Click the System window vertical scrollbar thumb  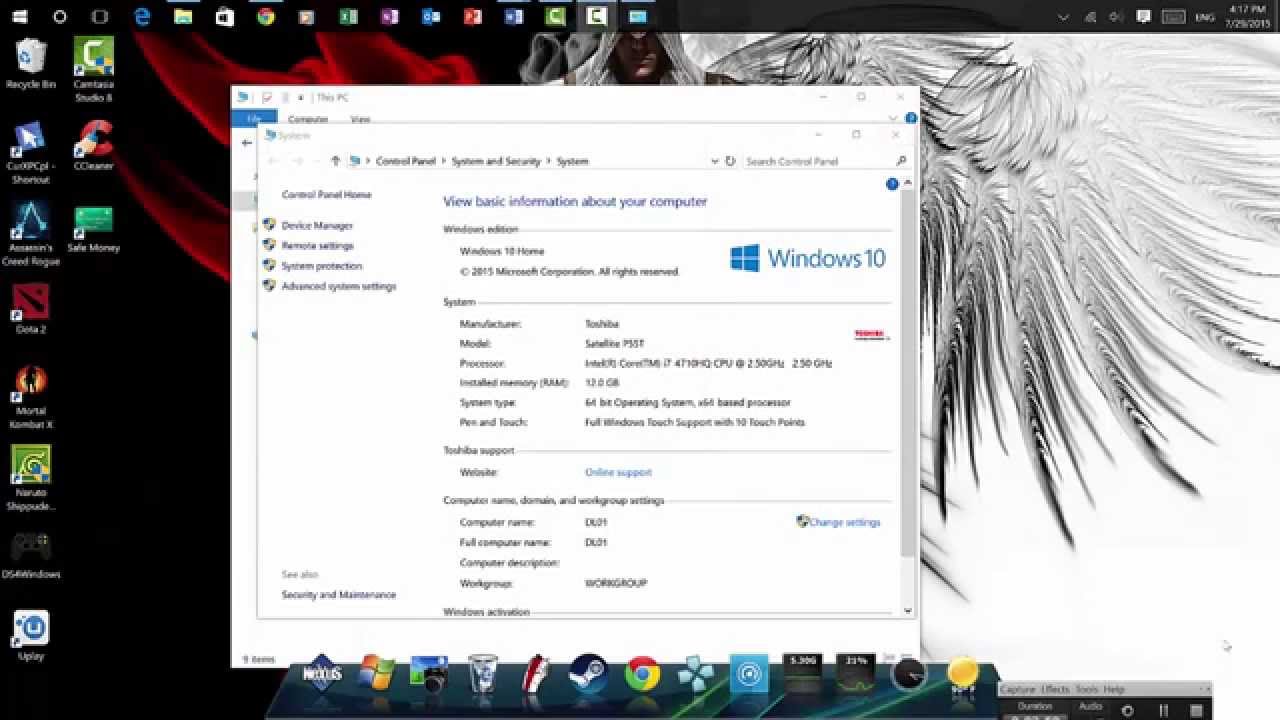[x=908, y=373]
